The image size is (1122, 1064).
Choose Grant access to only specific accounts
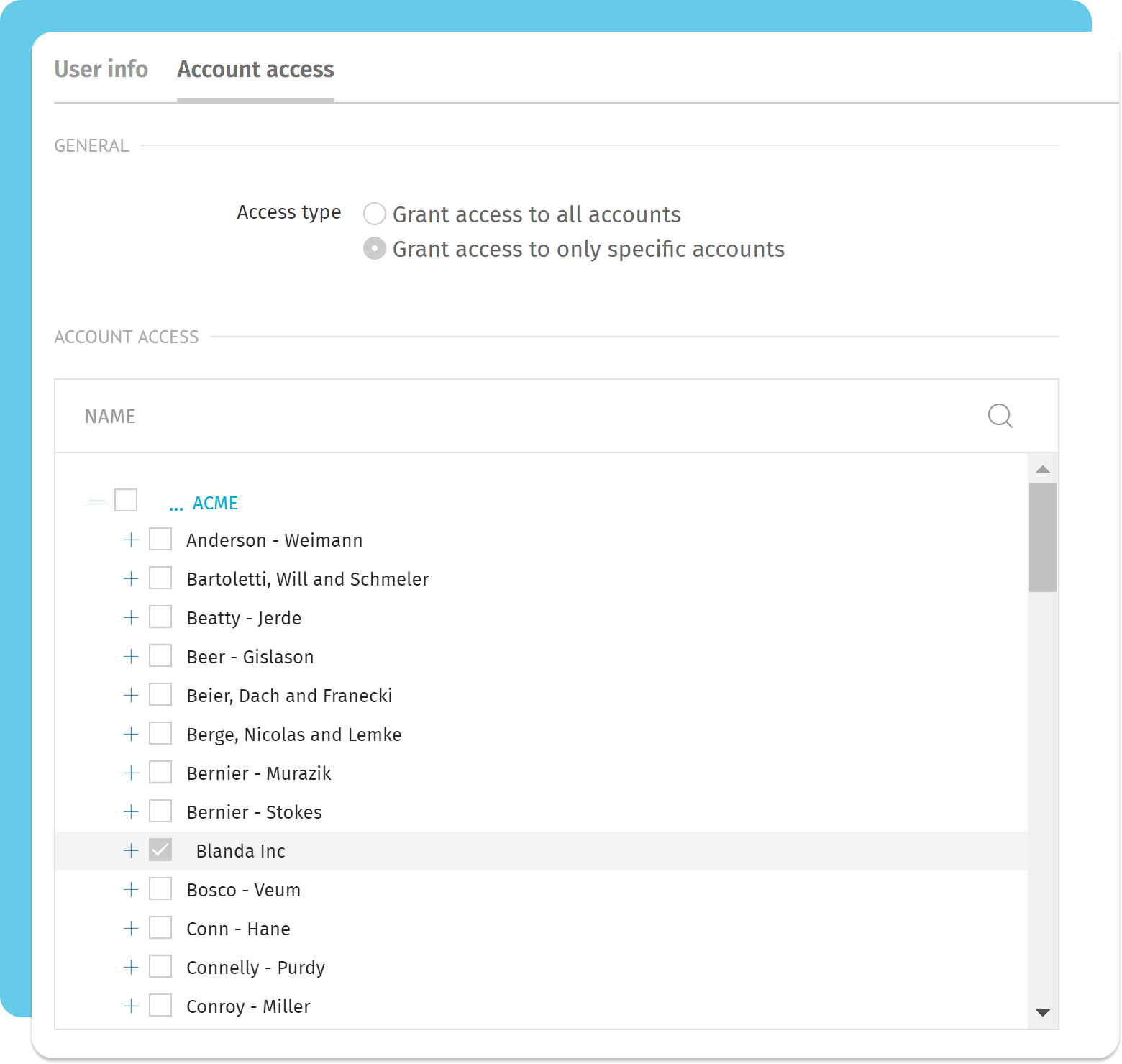pos(375,248)
